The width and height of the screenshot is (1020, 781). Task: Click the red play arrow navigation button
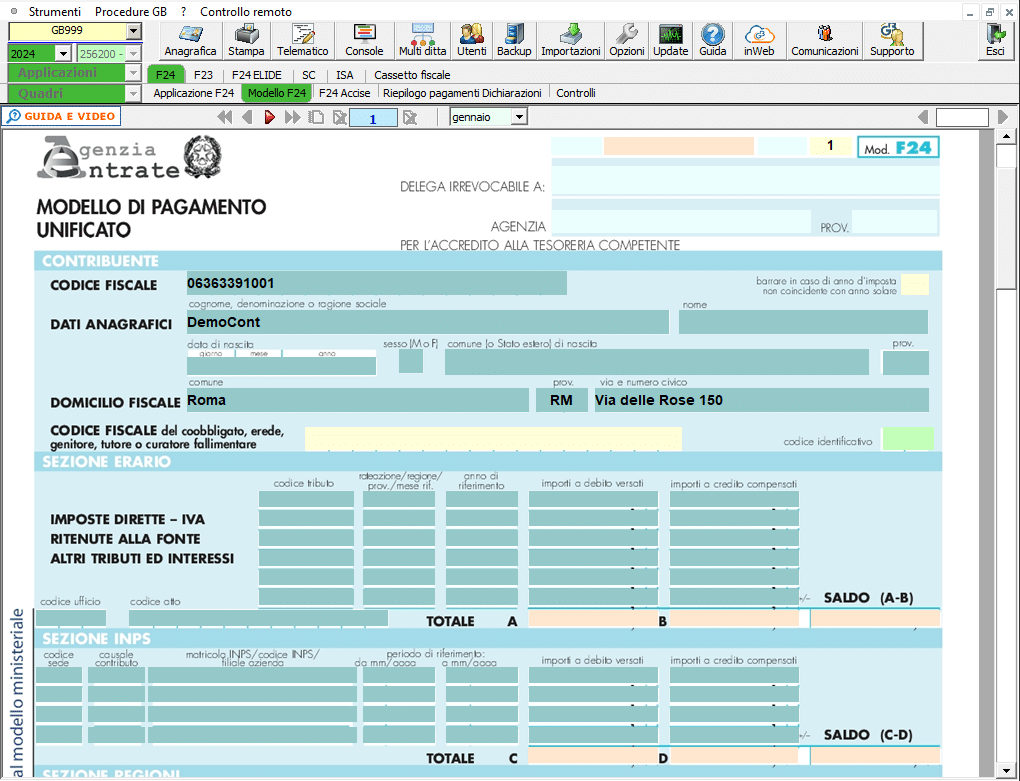(270, 117)
